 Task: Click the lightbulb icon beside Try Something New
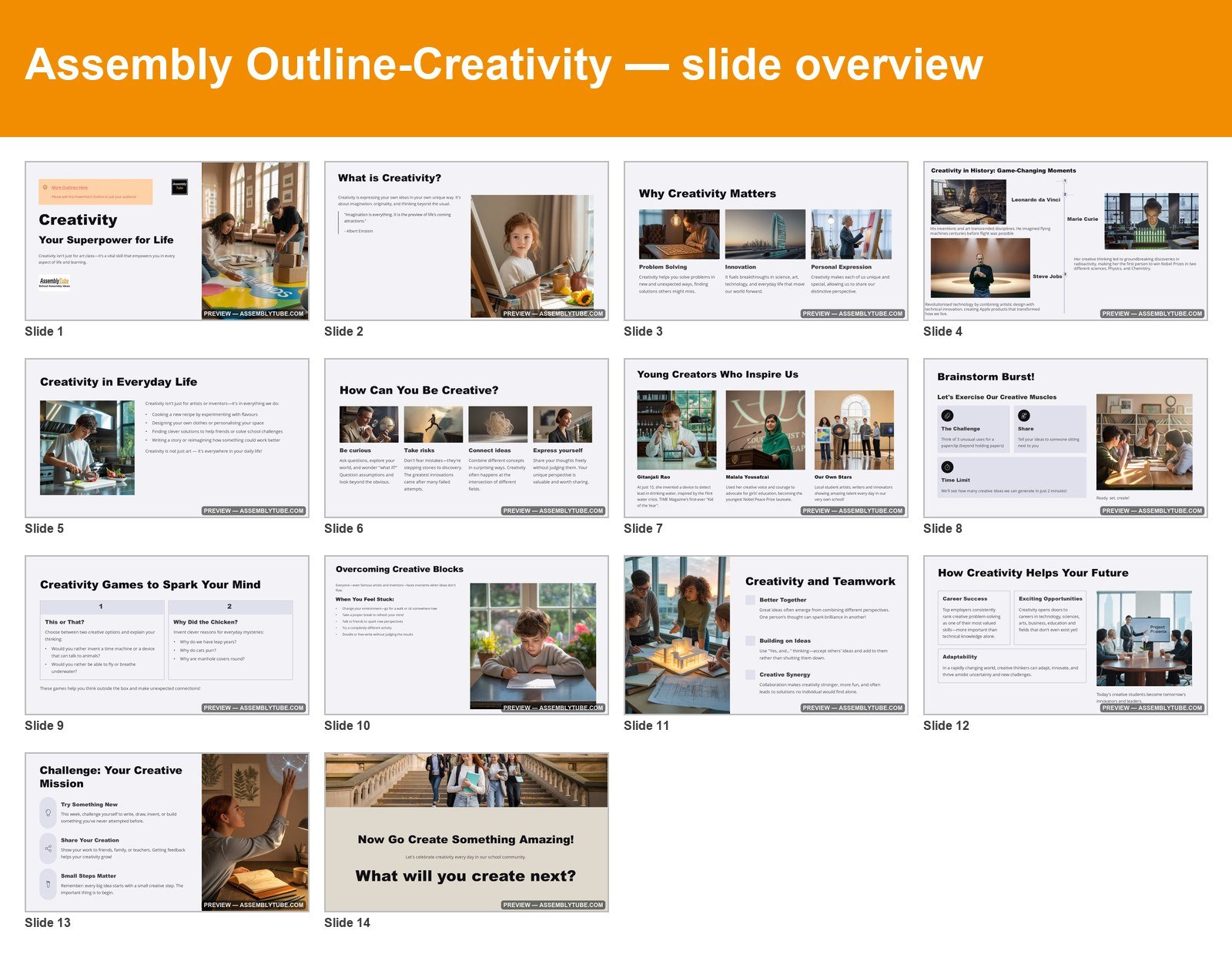coord(48,812)
